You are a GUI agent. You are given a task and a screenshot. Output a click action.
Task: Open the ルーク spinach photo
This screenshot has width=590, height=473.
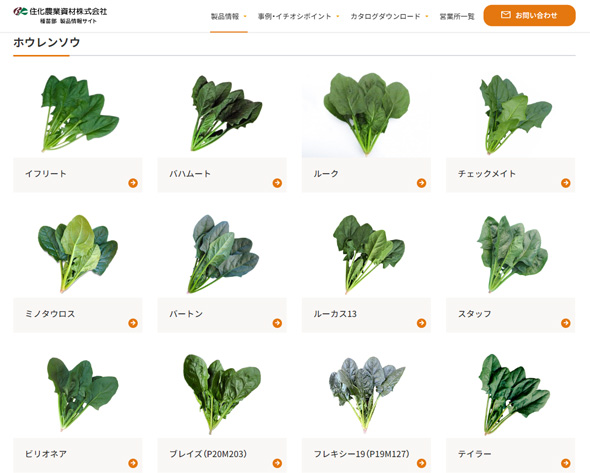pyautogui.click(x=366, y=113)
